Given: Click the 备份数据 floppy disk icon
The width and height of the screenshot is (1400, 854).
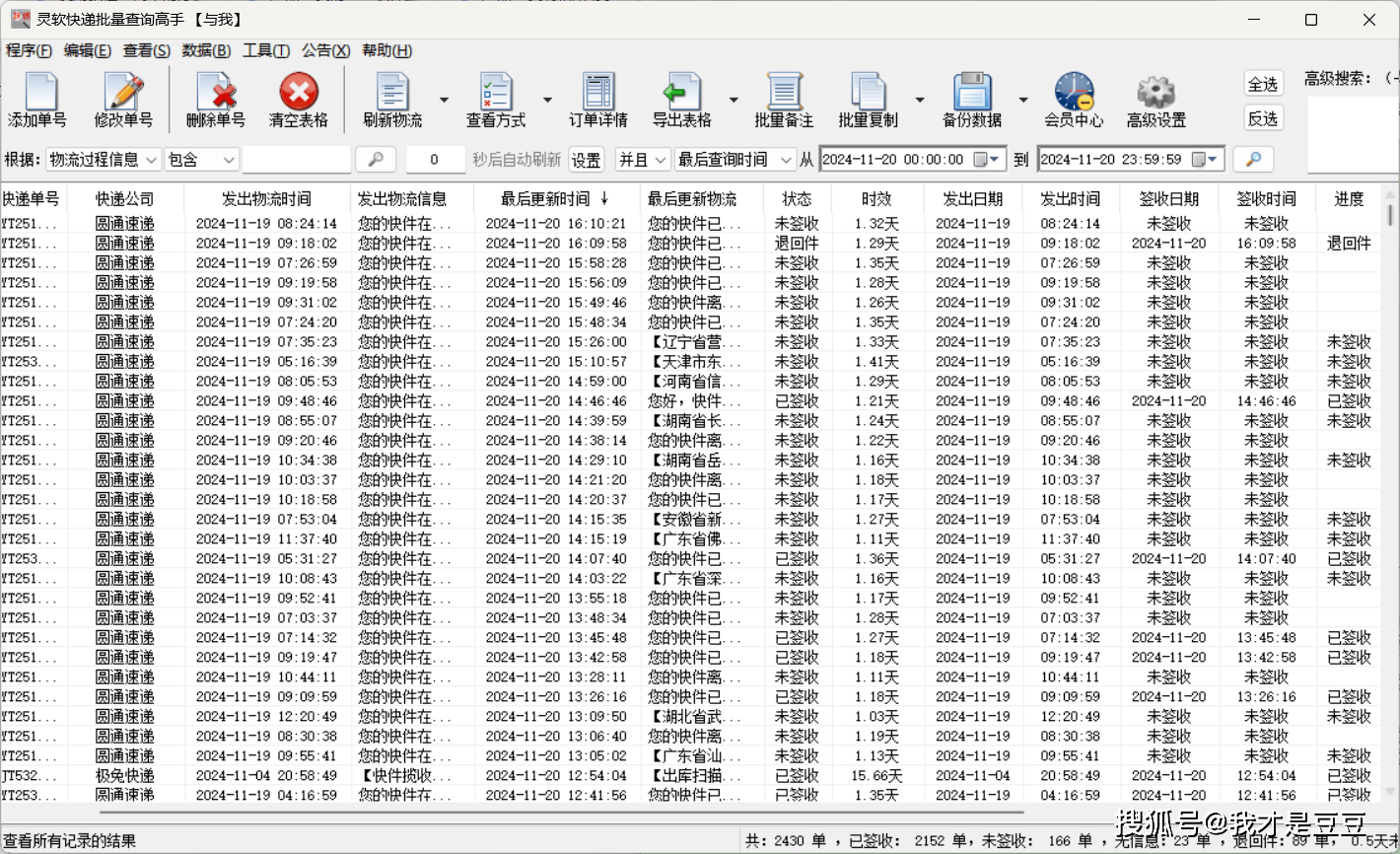Looking at the screenshot, I should (972, 93).
